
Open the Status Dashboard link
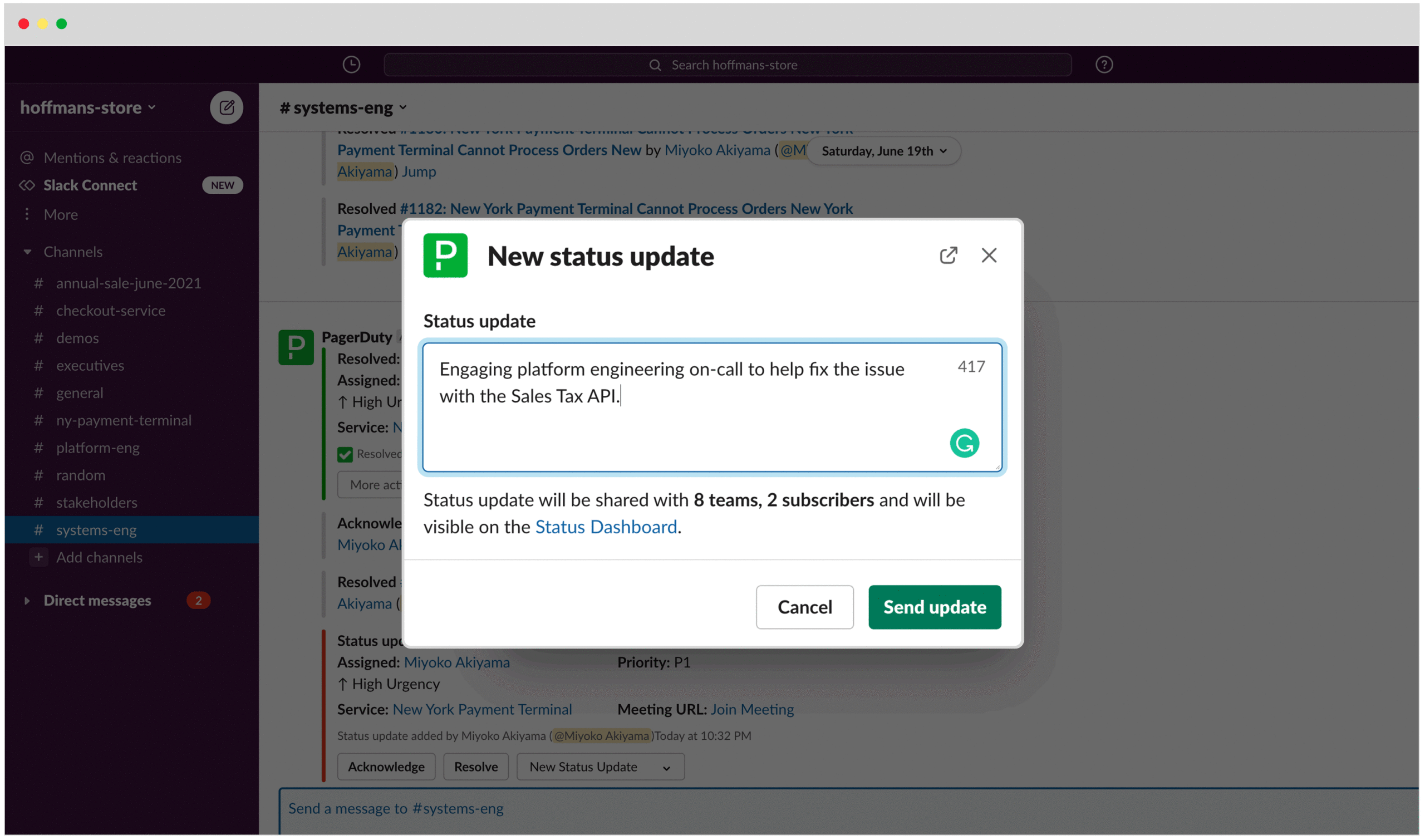pyautogui.click(x=606, y=527)
